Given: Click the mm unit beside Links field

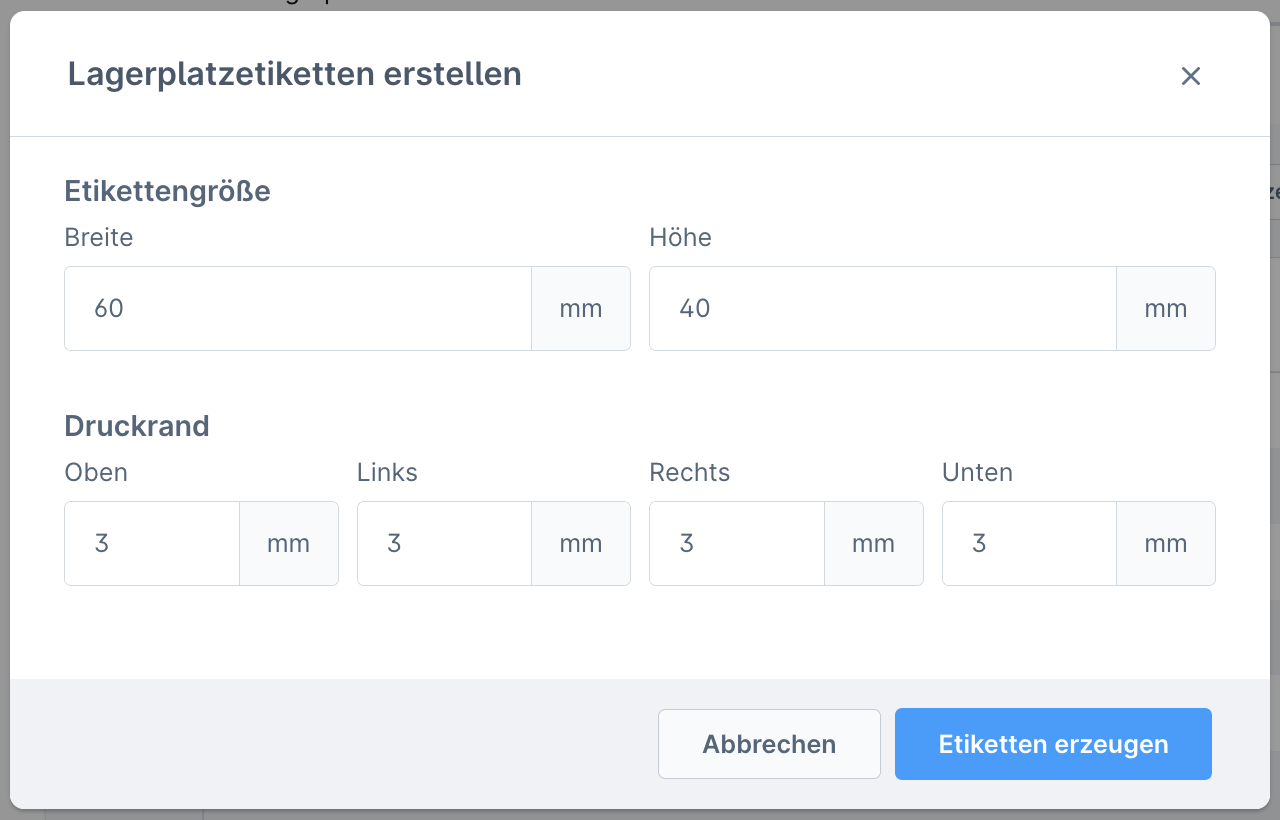Looking at the screenshot, I should click(x=581, y=543).
